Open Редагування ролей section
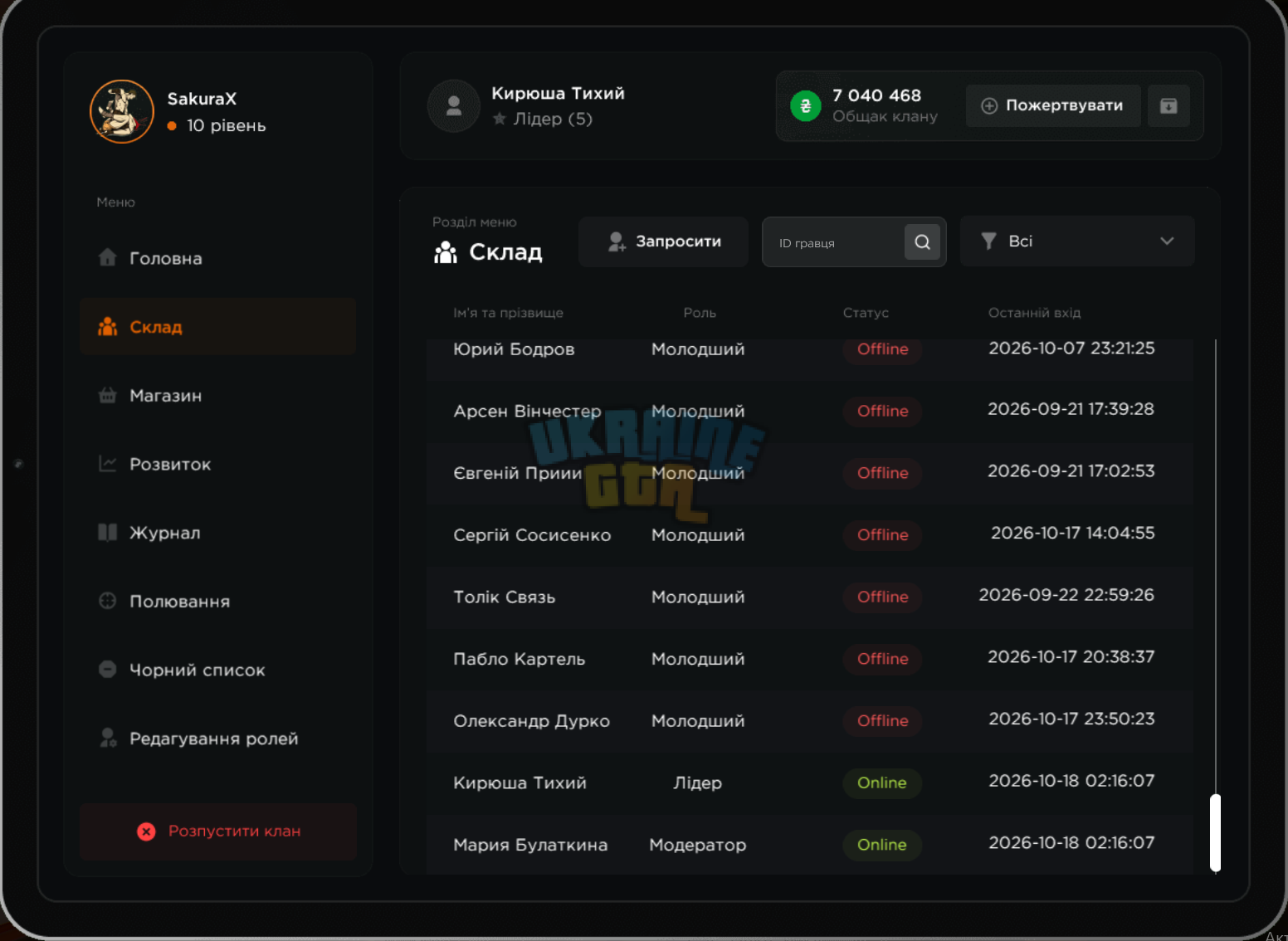The image size is (1288, 941). point(217,739)
